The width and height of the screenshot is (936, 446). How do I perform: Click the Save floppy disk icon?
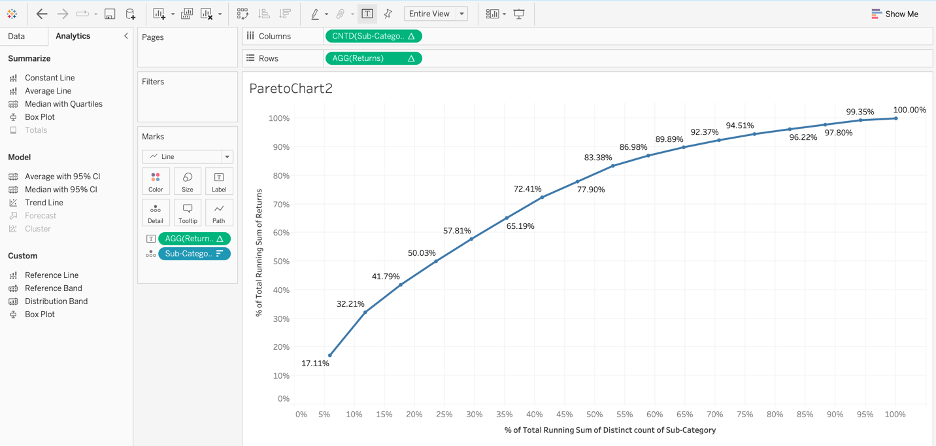109,14
